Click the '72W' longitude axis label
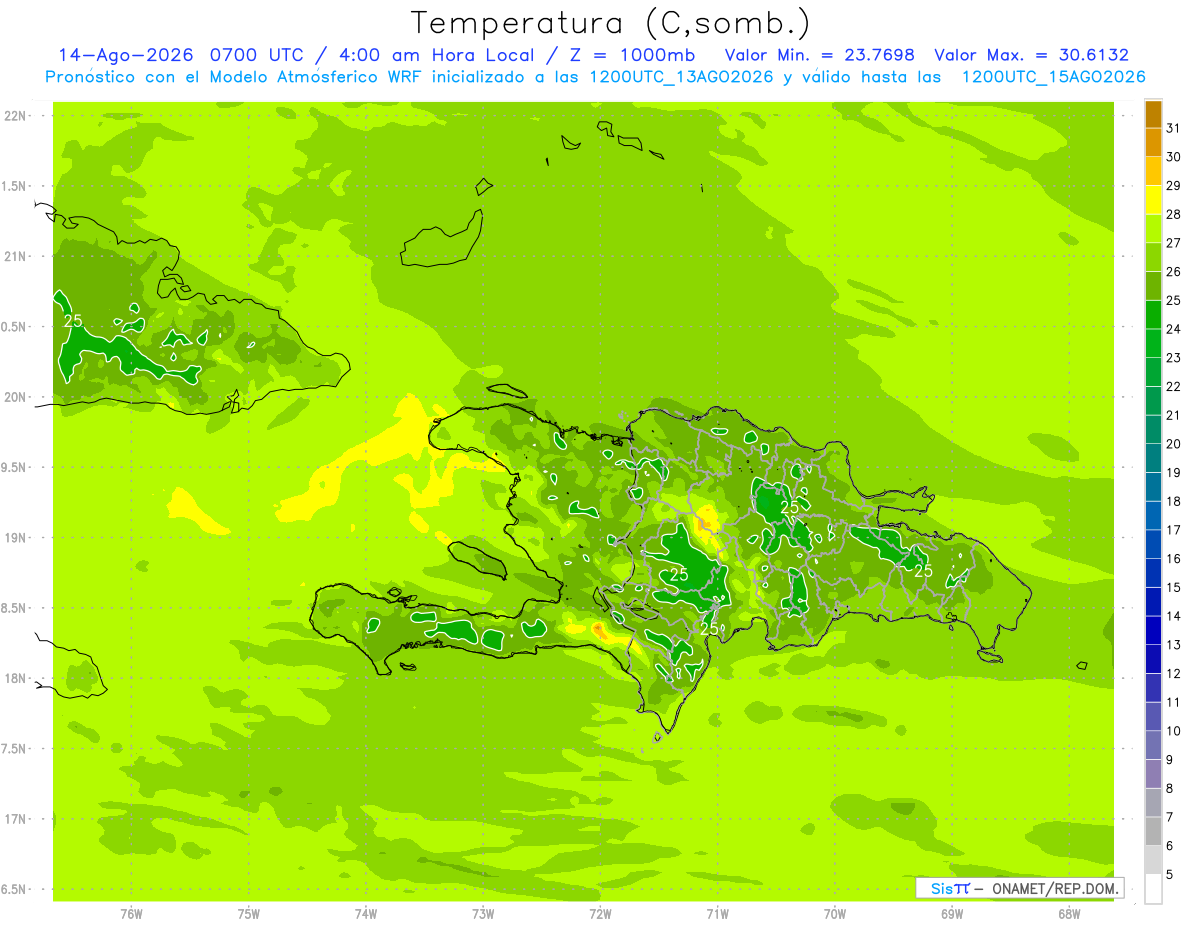The width and height of the screenshot is (1200, 927). [x=600, y=913]
